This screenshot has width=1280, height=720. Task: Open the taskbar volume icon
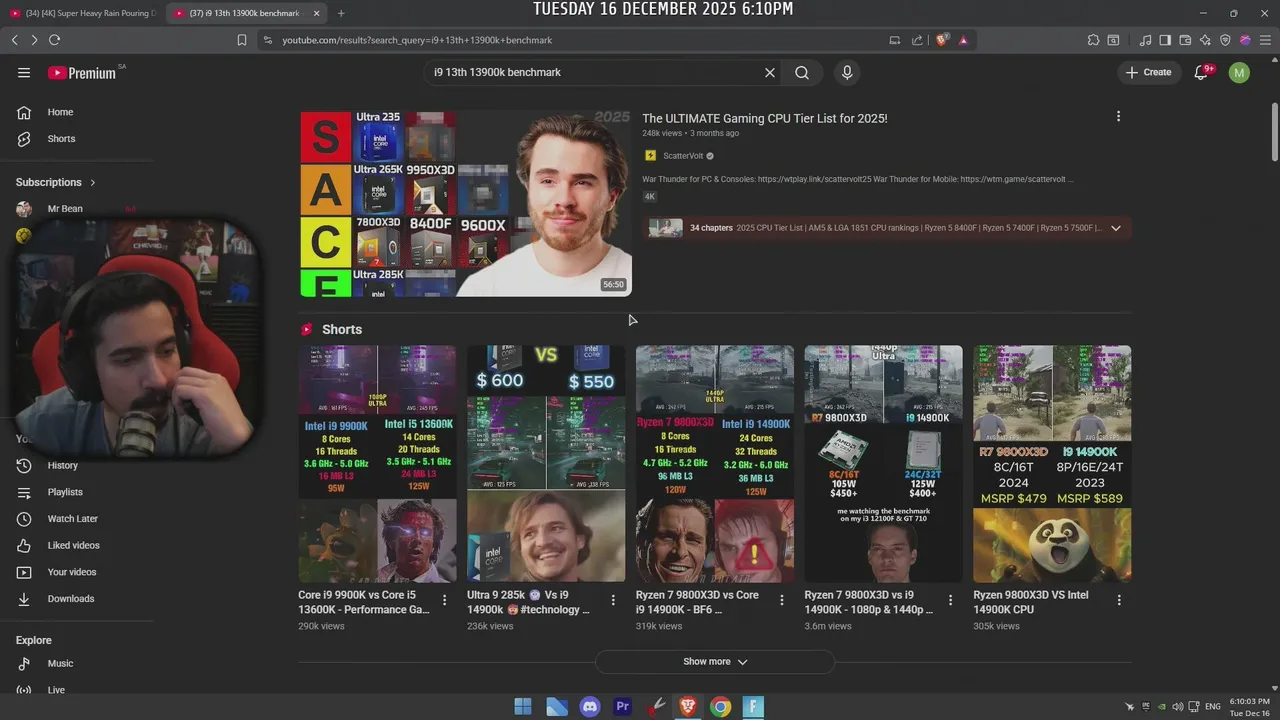pyautogui.click(x=1177, y=707)
